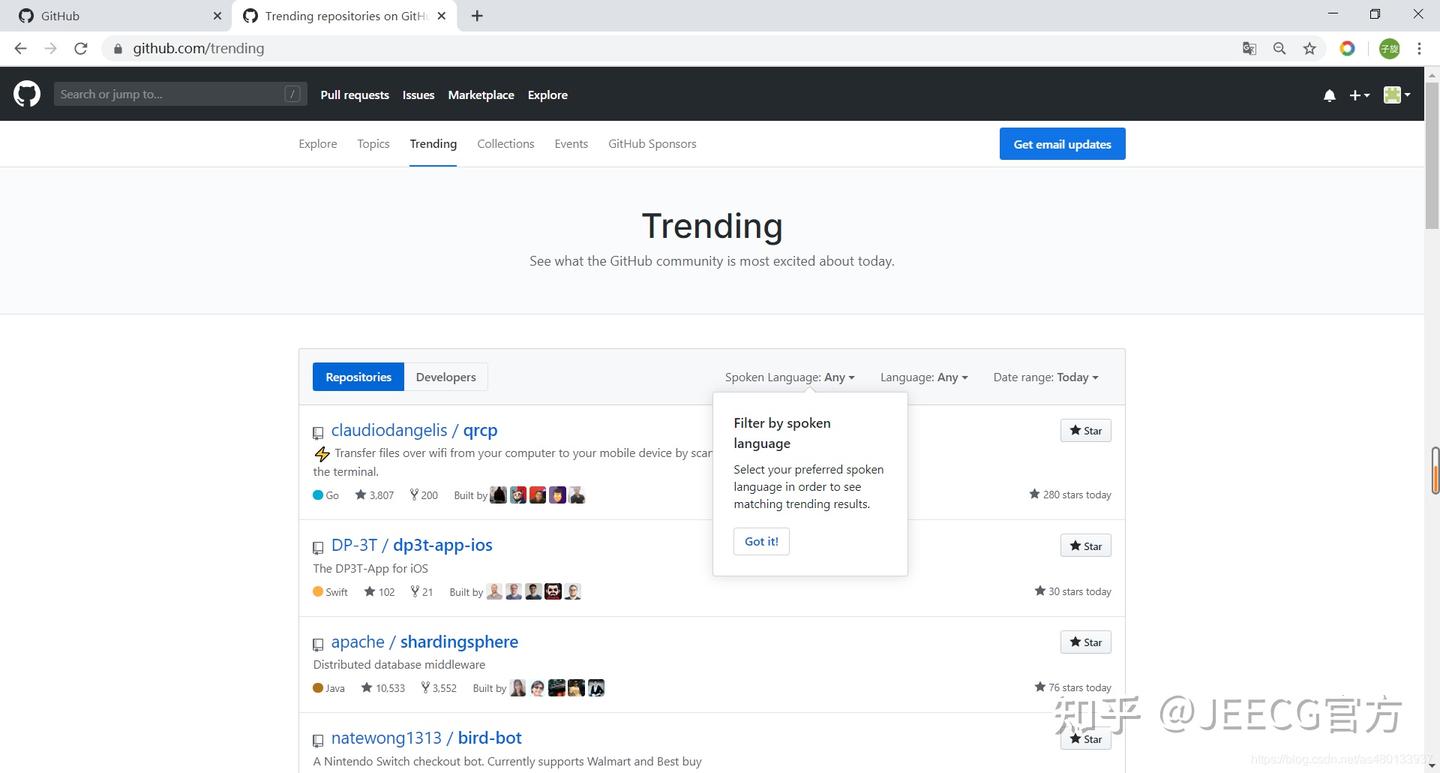Image resolution: width=1440 pixels, height=773 pixels.
Task: Expand the plus create-new dropdown in header
Action: 1359,95
